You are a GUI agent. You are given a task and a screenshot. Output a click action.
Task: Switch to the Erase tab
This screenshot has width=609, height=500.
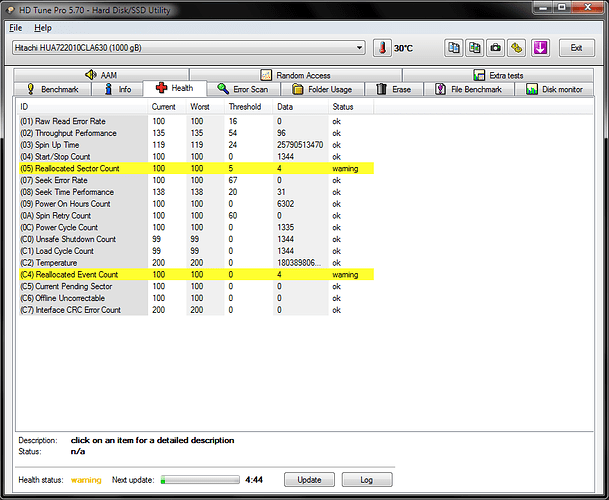[x=394, y=89]
